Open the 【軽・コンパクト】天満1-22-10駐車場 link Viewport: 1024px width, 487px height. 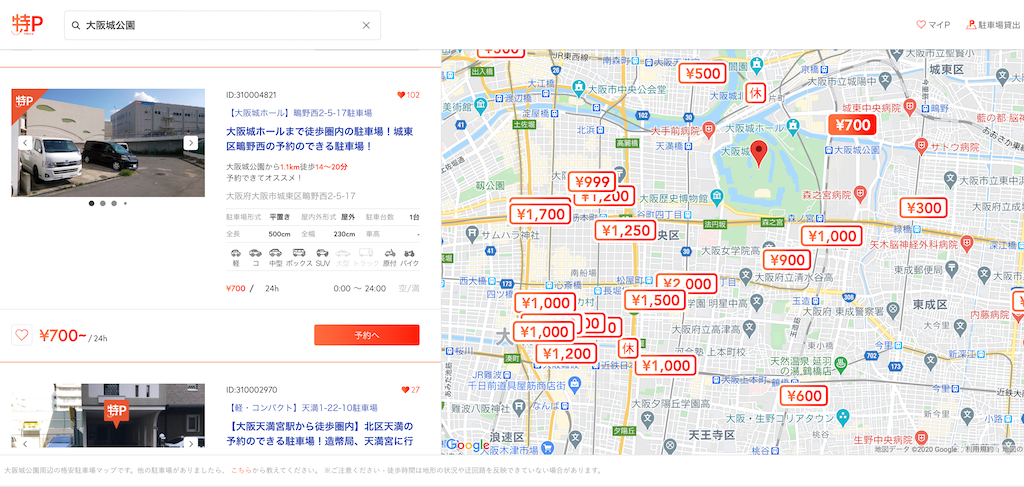(302, 407)
